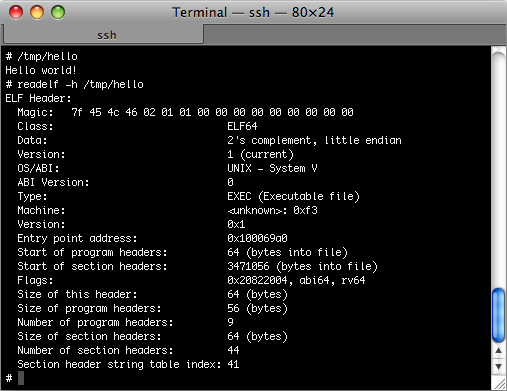Minimize the Terminal using the yellow button
507x391 pixels.
37,12
